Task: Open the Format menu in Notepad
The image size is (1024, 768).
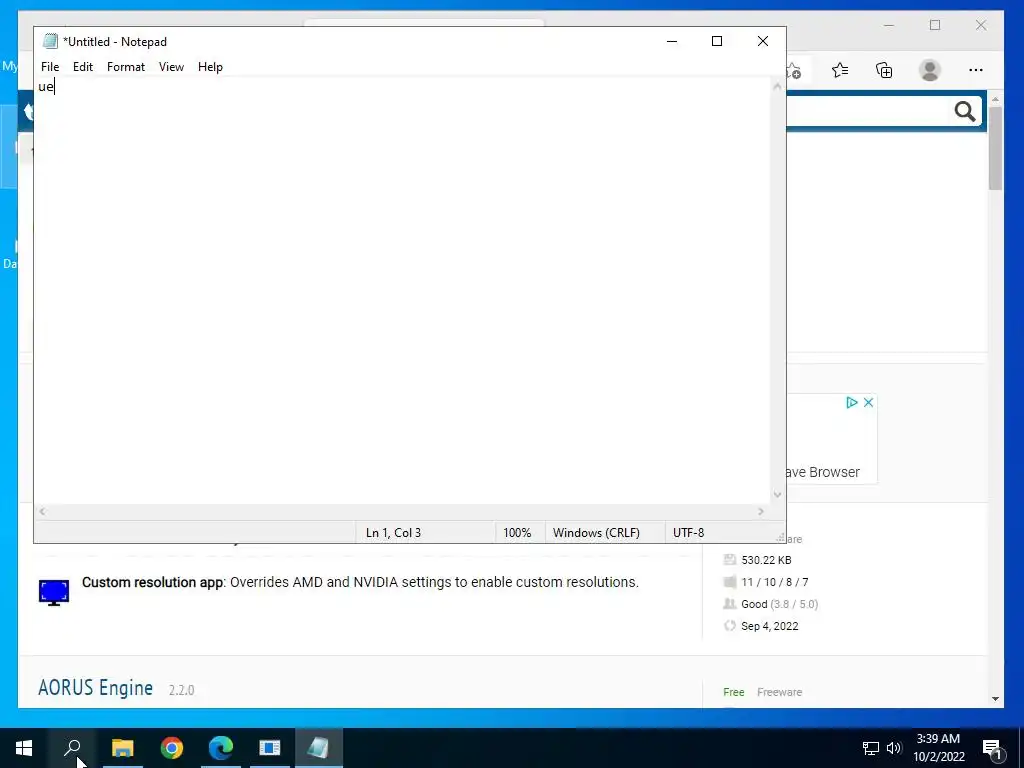Action: coord(126,67)
